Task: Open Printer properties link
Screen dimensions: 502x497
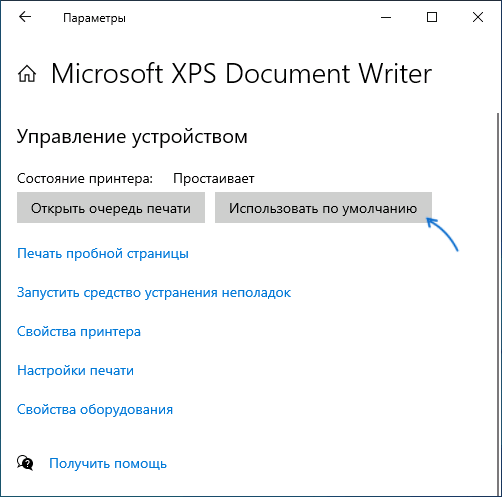Action: tap(79, 332)
